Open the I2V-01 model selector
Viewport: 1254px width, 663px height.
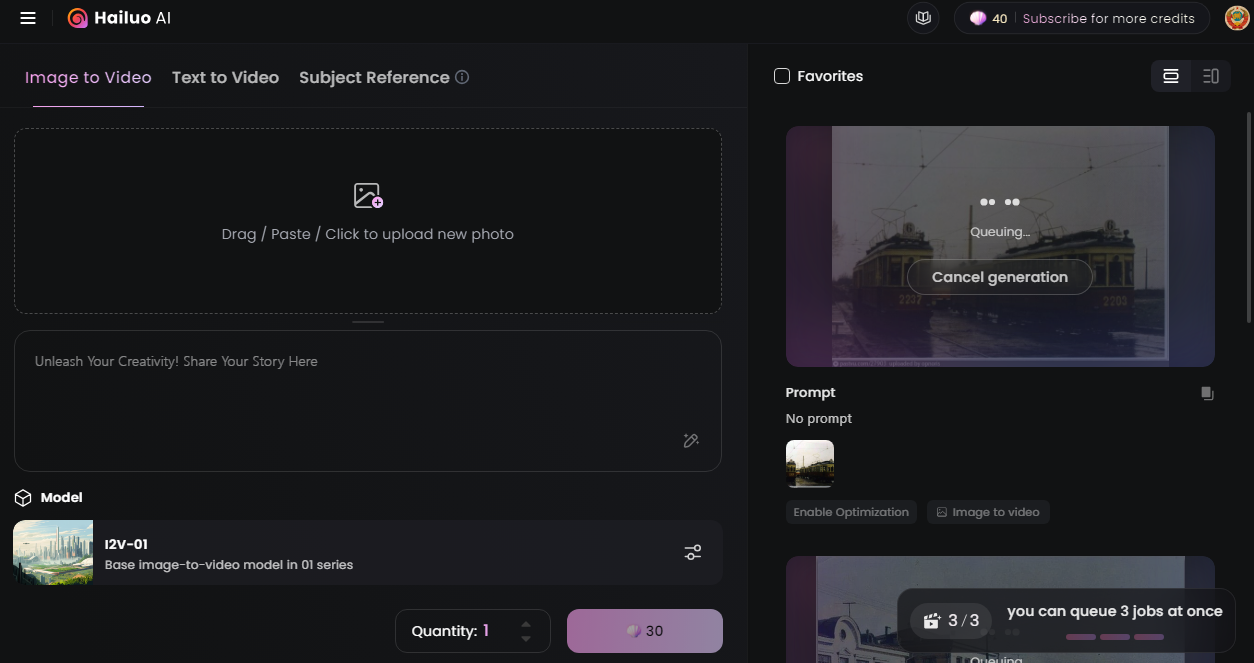pyautogui.click(x=368, y=552)
